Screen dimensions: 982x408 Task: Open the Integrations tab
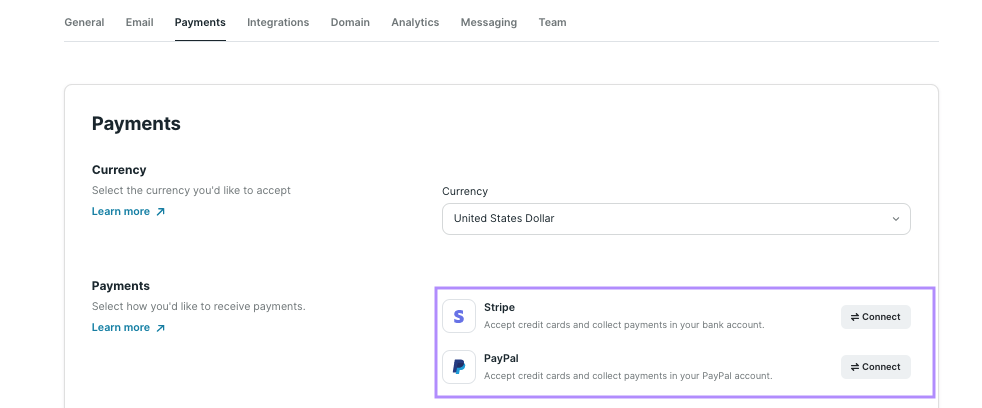pyautogui.click(x=278, y=22)
